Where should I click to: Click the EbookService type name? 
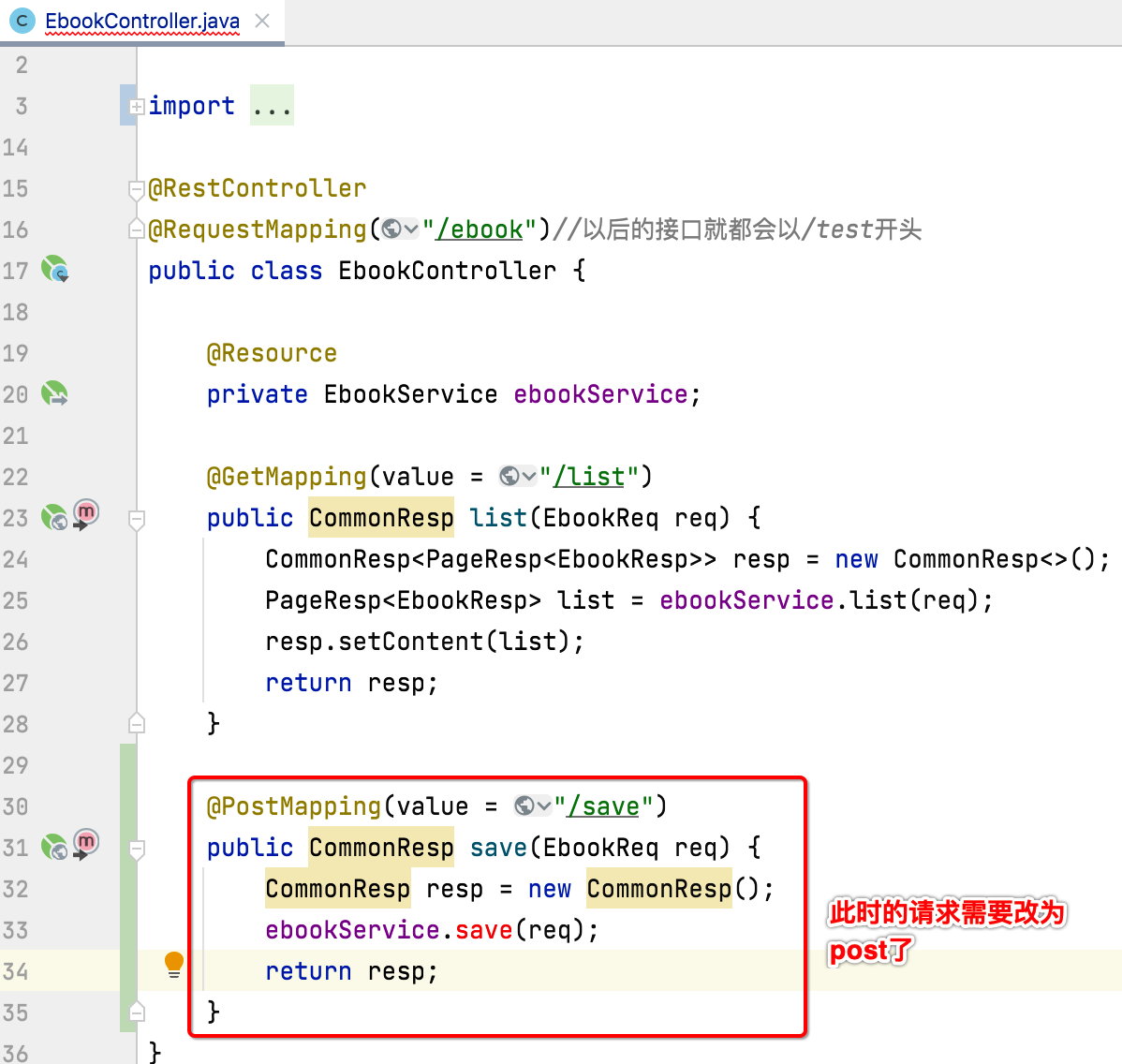410,394
